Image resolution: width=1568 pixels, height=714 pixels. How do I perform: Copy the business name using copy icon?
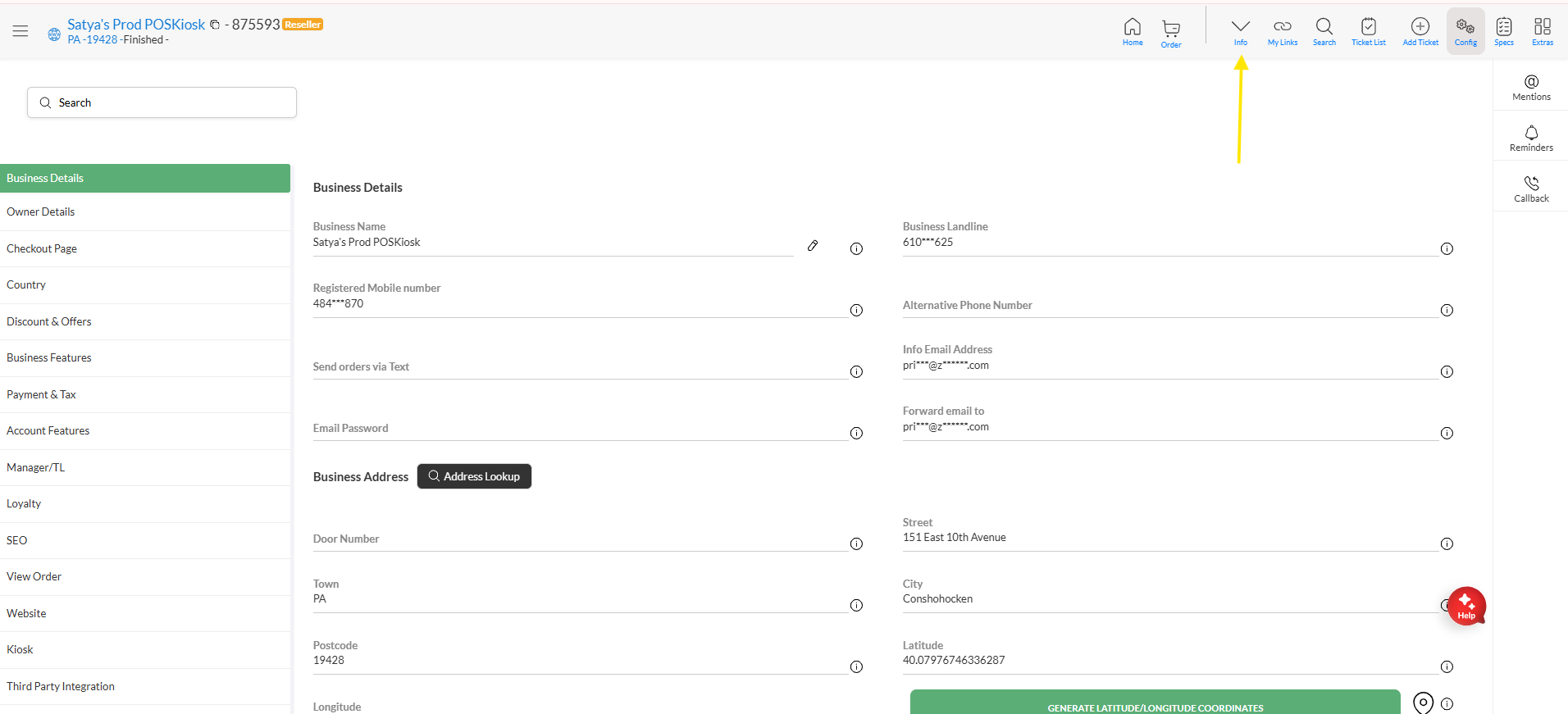(x=215, y=25)
